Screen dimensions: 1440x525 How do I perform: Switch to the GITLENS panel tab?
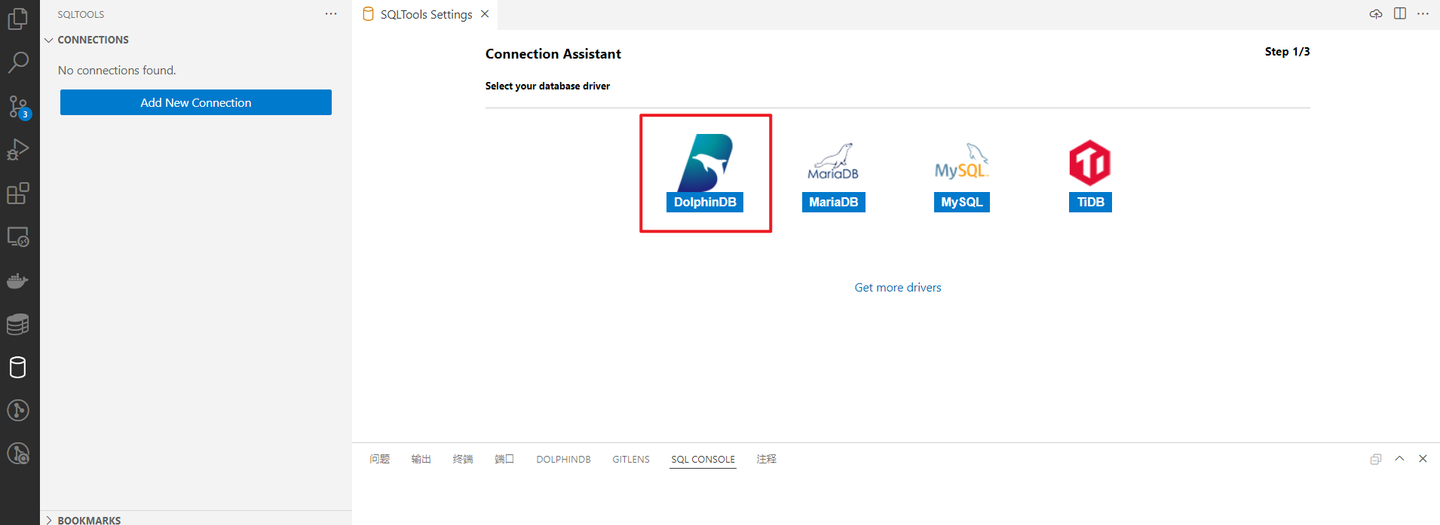631,459
